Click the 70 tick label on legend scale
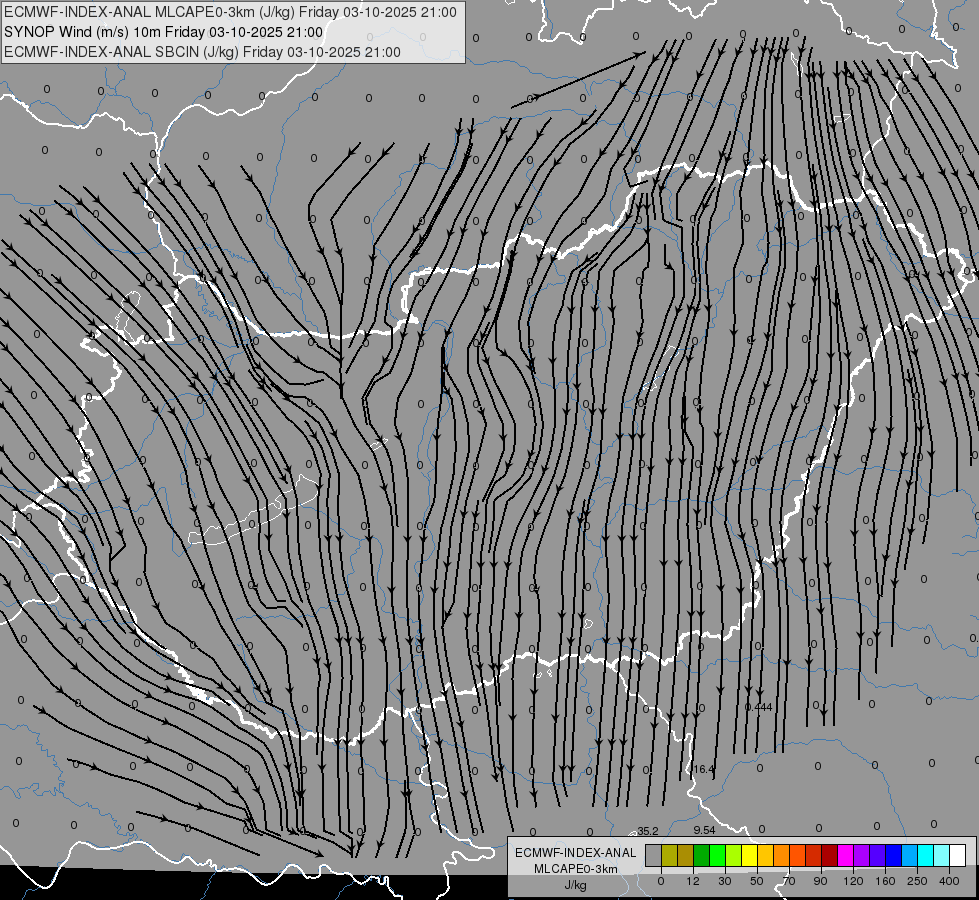979x900 pixels. click(789, 881)
